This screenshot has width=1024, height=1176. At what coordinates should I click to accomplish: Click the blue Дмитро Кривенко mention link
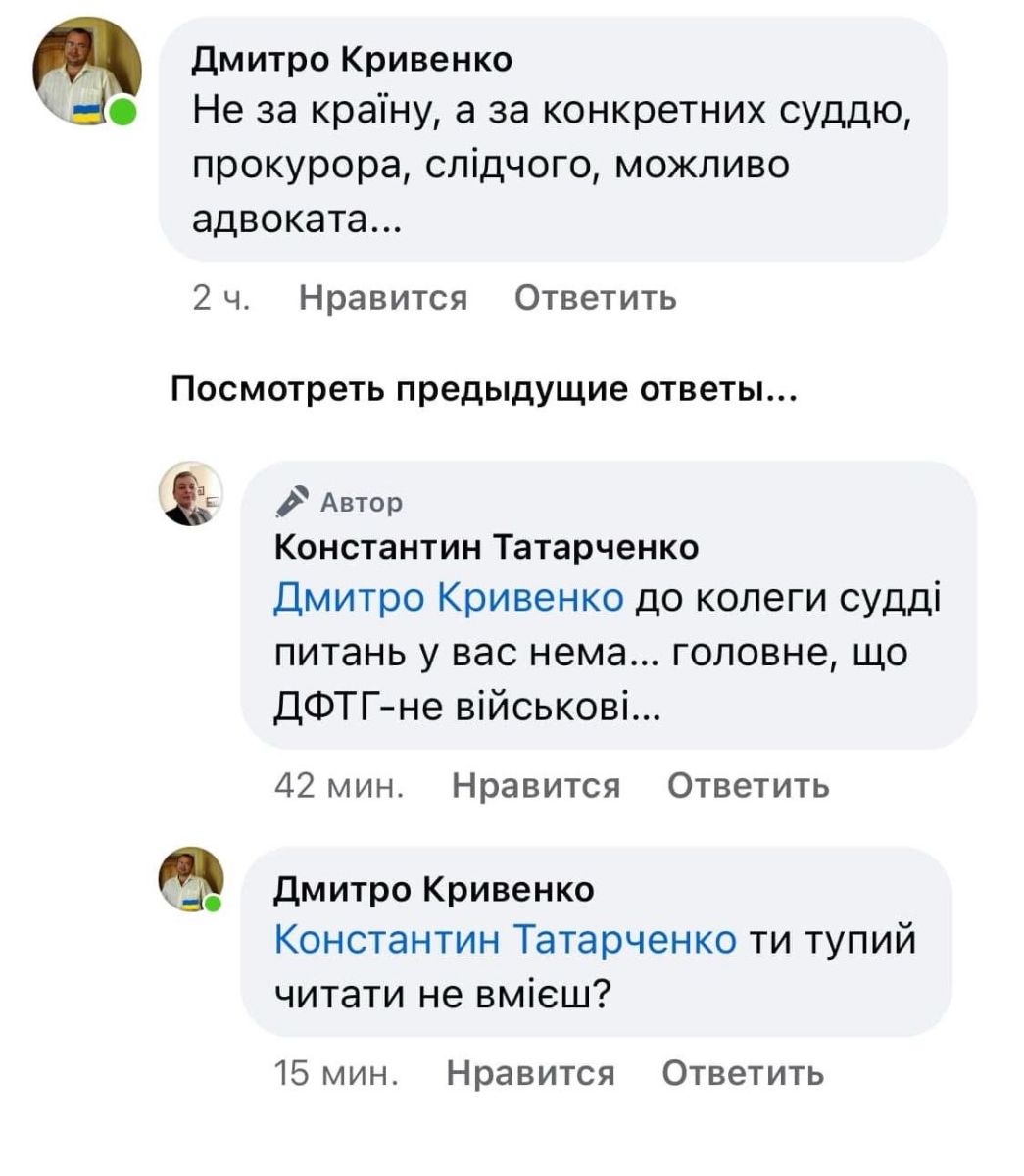tap(449, 597)
